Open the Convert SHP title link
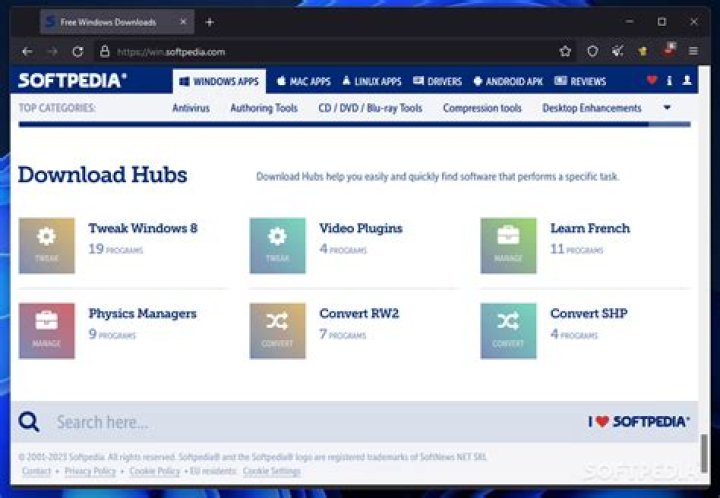This screenshot has height=498, width=720. click(589, 313)
